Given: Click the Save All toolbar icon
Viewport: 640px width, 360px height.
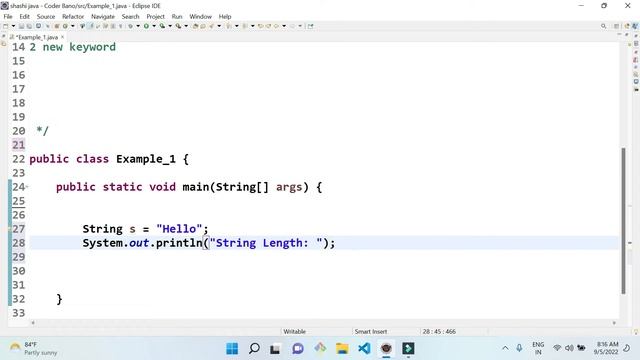Looking at the screenshot, I should click(x=29, y=26).
